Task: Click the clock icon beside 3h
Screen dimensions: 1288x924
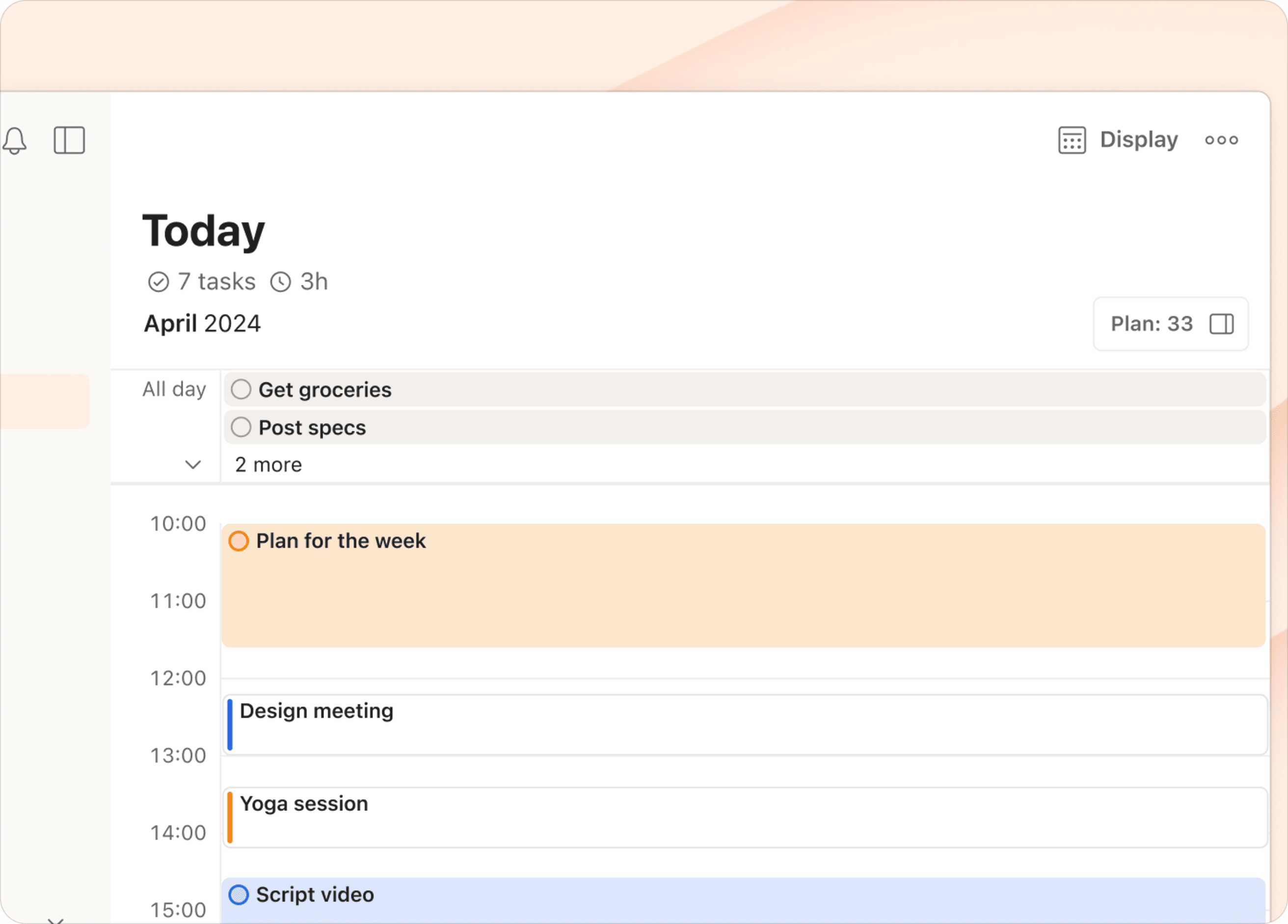Action: [x=281, y=282]
